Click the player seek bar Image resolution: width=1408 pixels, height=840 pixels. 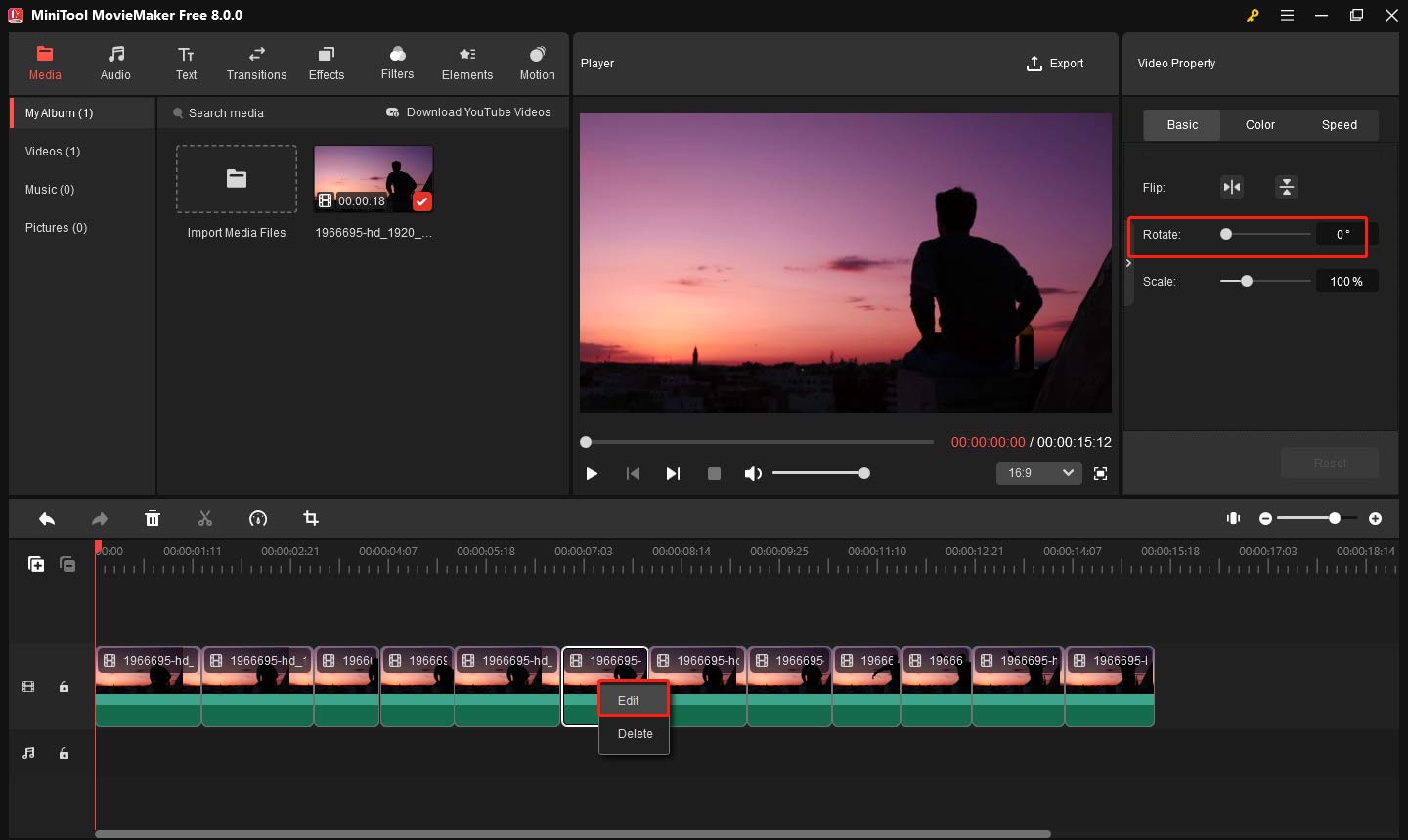pos(759,442)
